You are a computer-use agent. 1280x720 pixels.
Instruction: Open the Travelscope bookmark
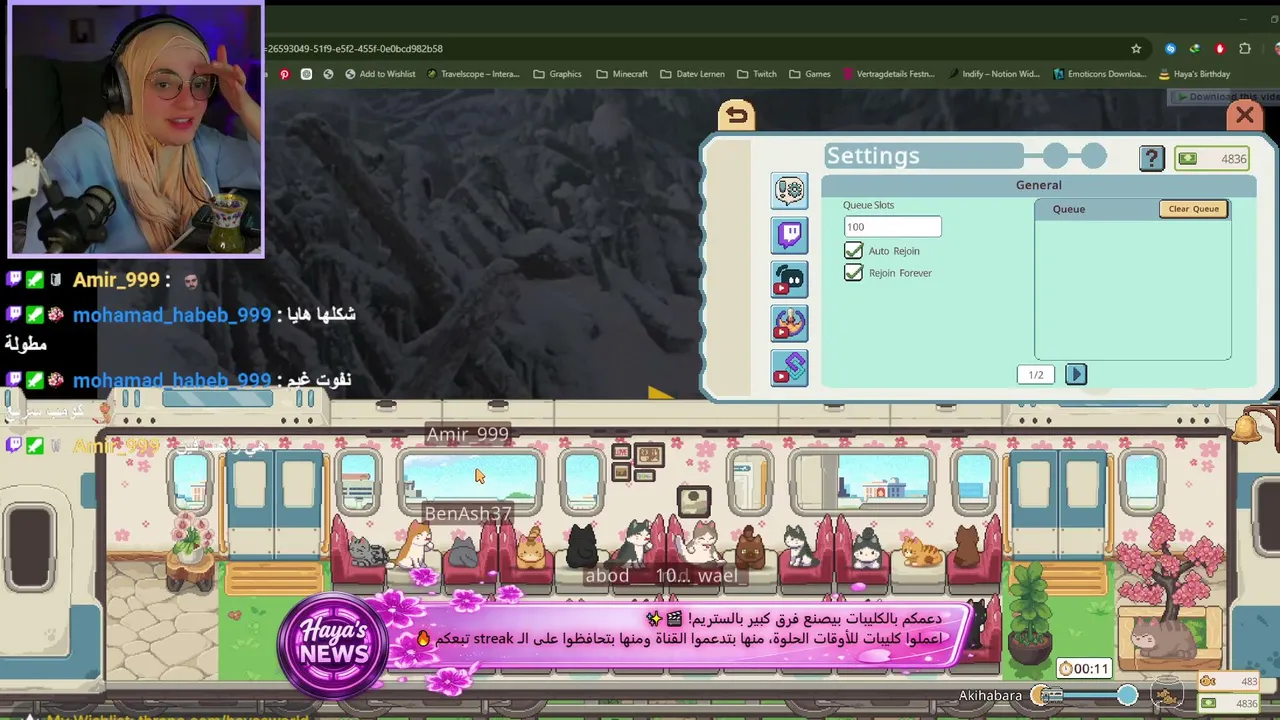point(473,74)
